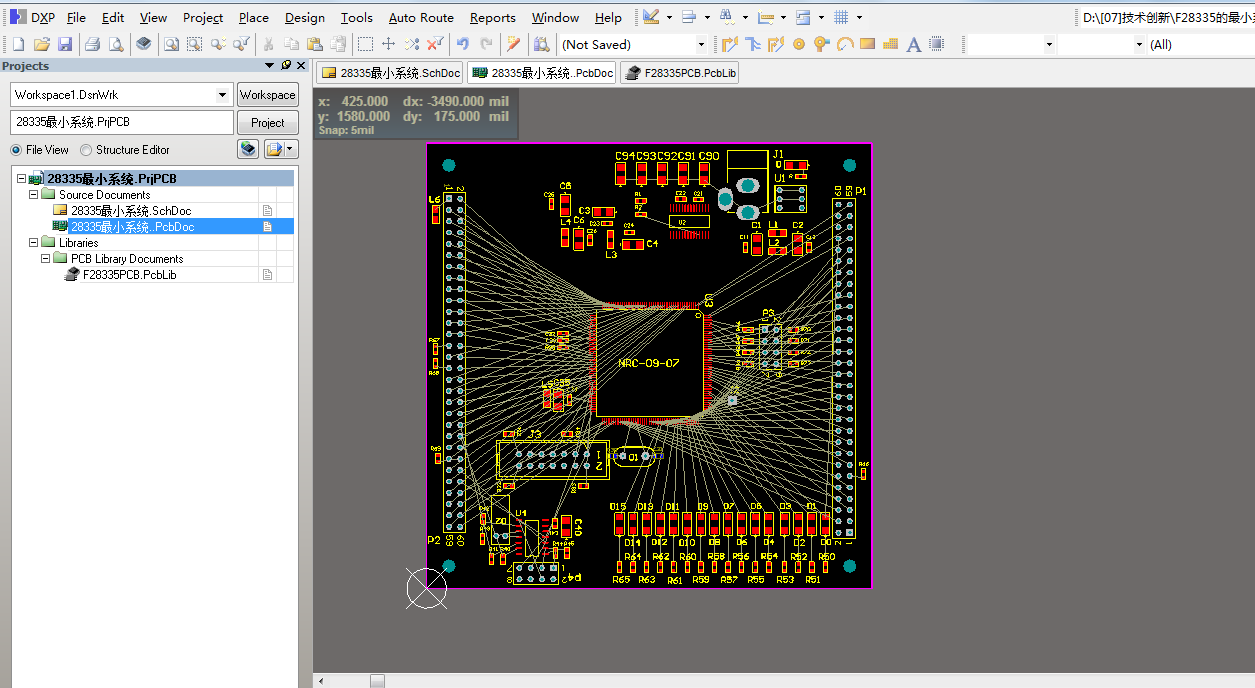Click the file address path field
1255x688 pixels.
(x=1166, y=17)
